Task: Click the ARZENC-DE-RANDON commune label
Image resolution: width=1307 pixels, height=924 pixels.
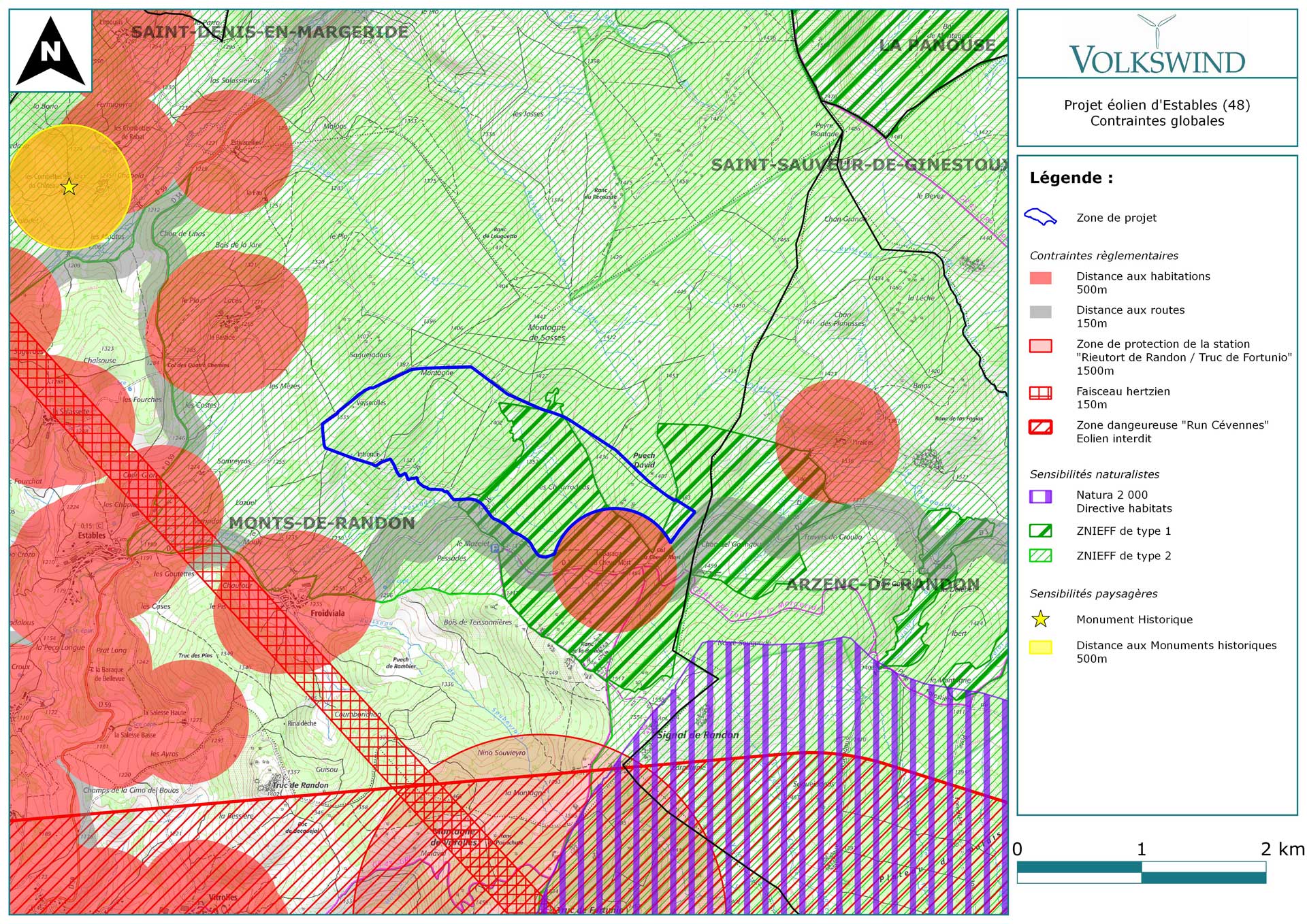Action: pos(882,584)
